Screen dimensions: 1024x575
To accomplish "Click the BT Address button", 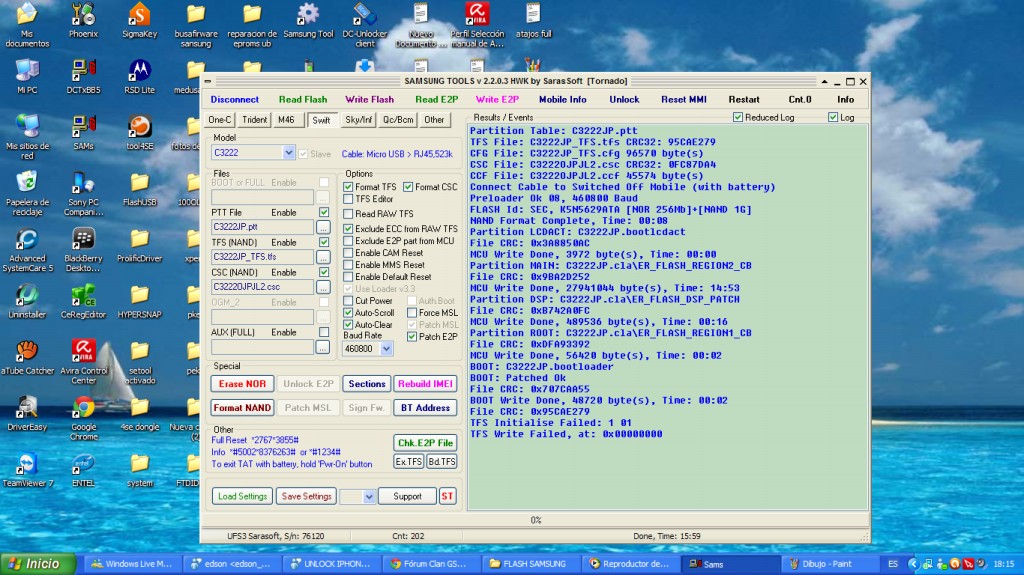I will point(425,408).
